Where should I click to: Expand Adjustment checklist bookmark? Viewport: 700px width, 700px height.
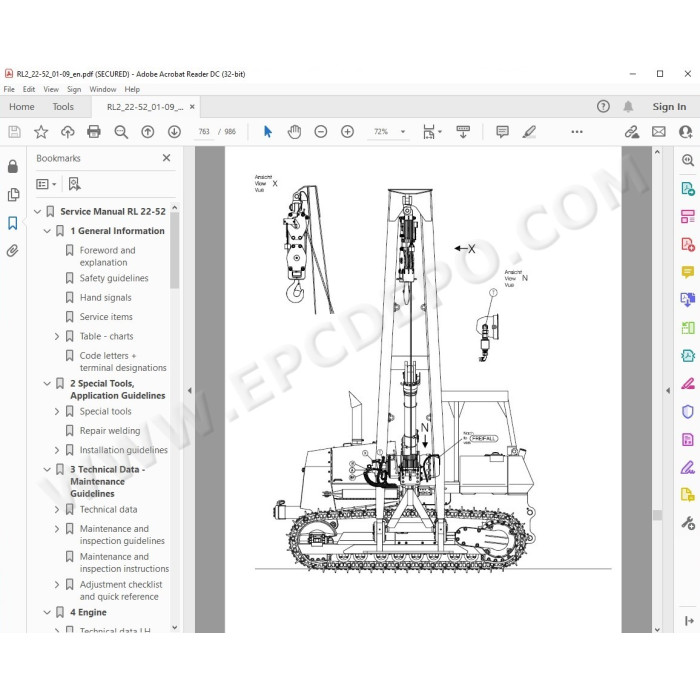[x=57, y=584]
